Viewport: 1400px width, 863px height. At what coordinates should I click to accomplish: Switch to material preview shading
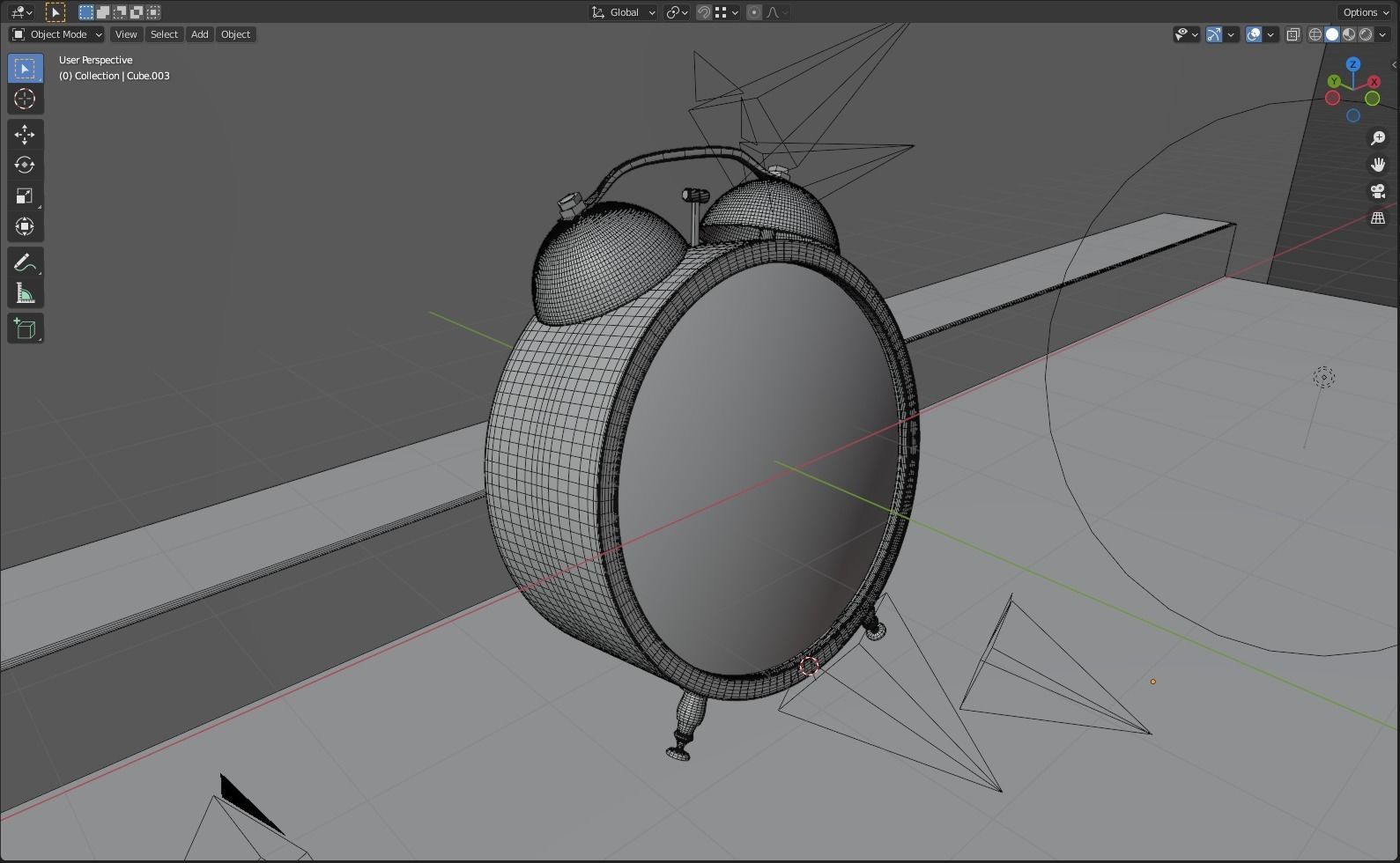pos(1349,34)
